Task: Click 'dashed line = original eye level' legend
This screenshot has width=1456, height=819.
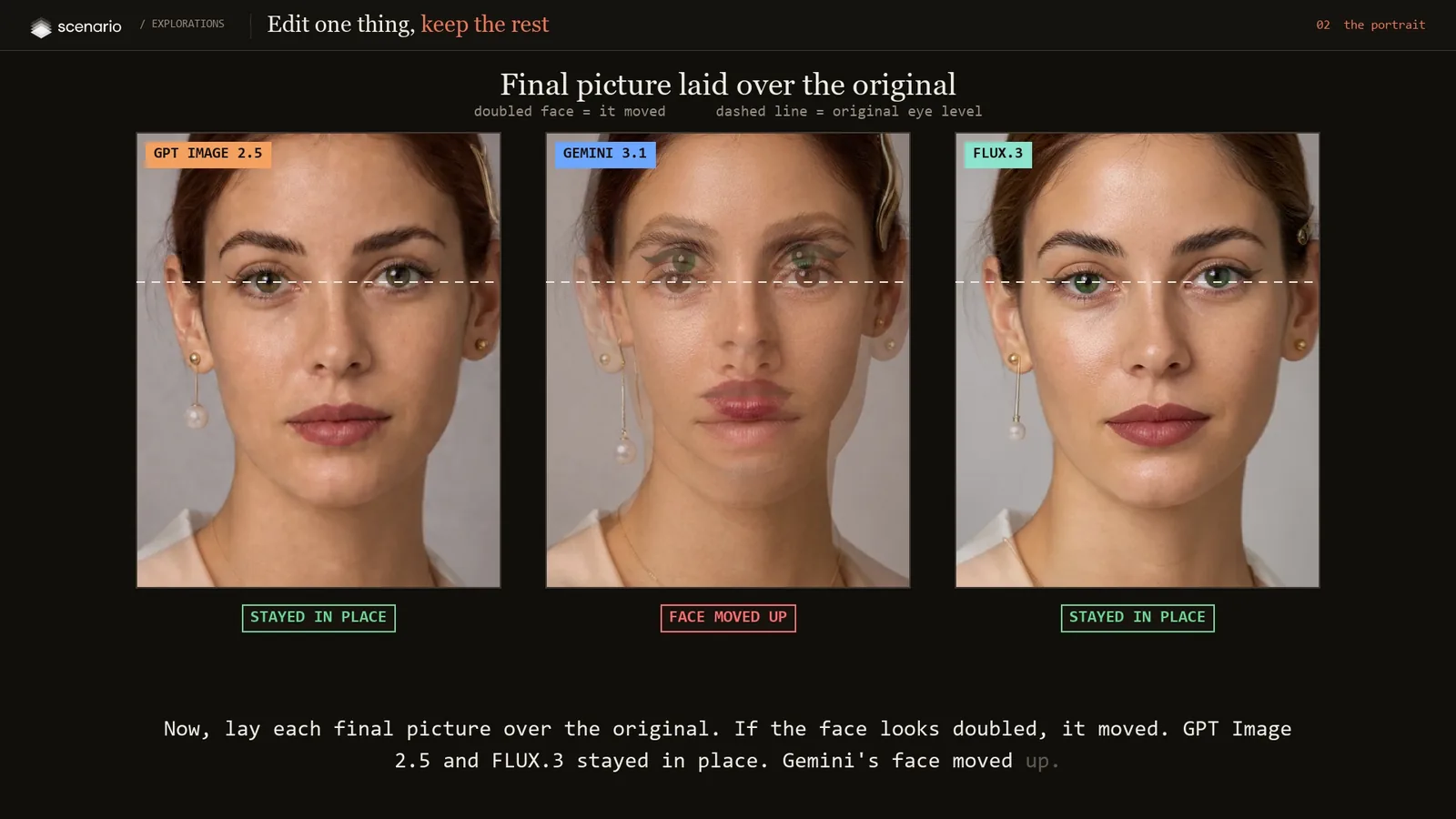Action: click(x=849, y=111)
